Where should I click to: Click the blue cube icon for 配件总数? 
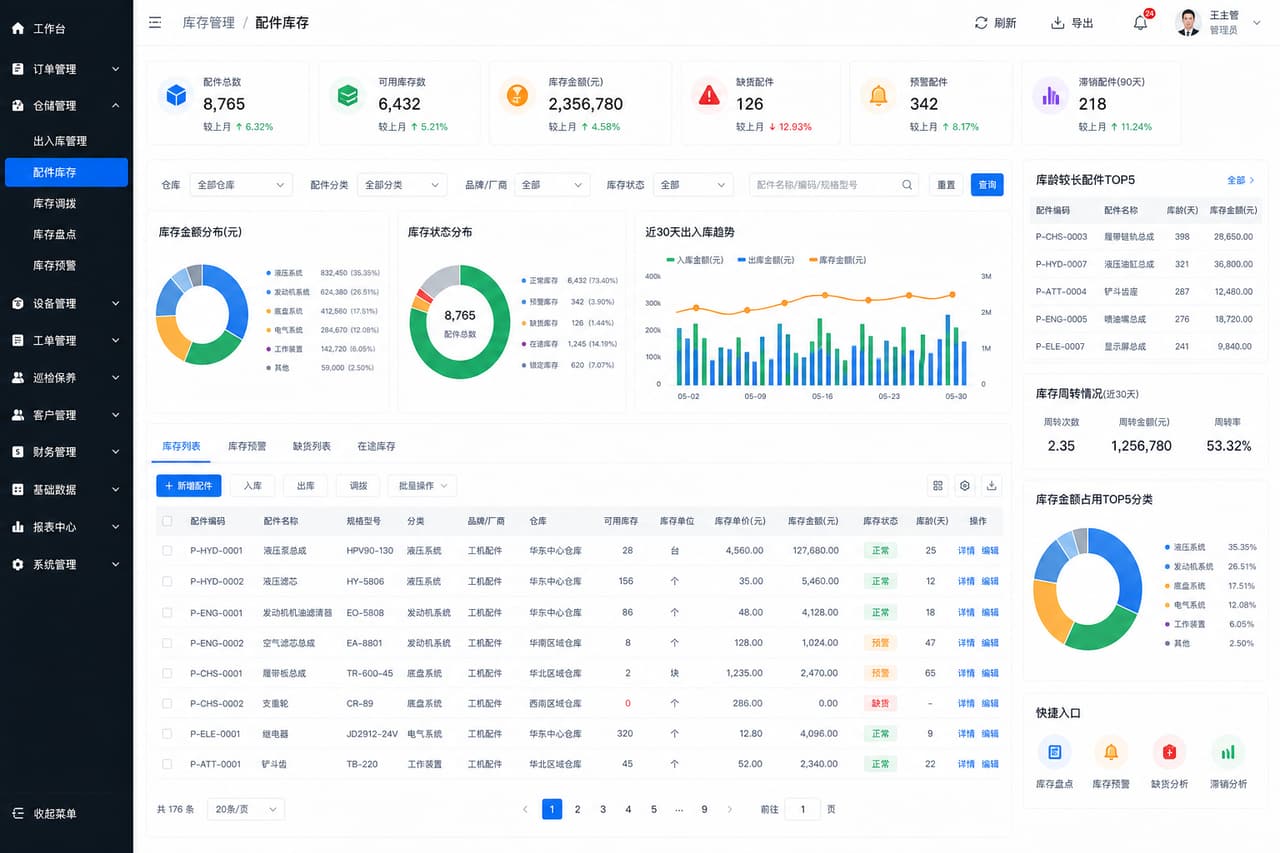(x=177, y=95)
